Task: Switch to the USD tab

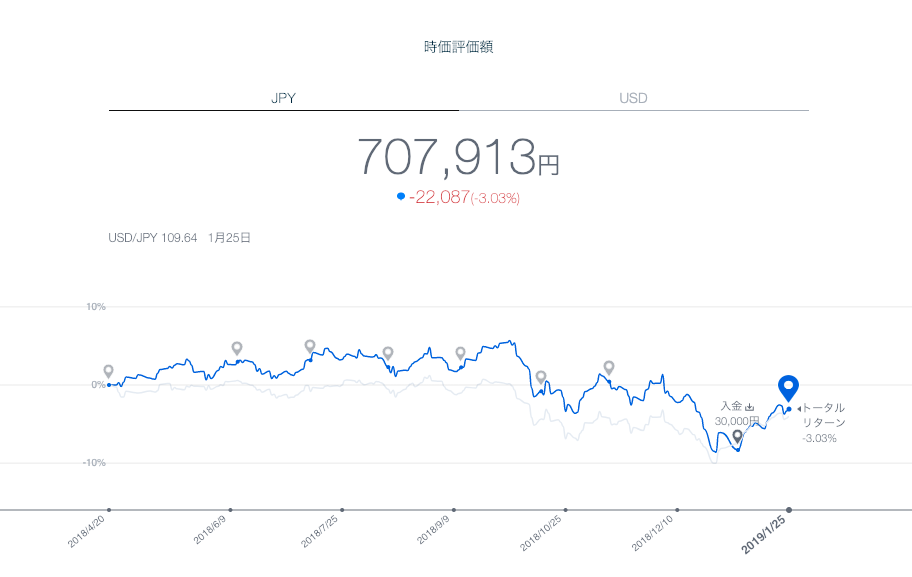Action: 633,98
